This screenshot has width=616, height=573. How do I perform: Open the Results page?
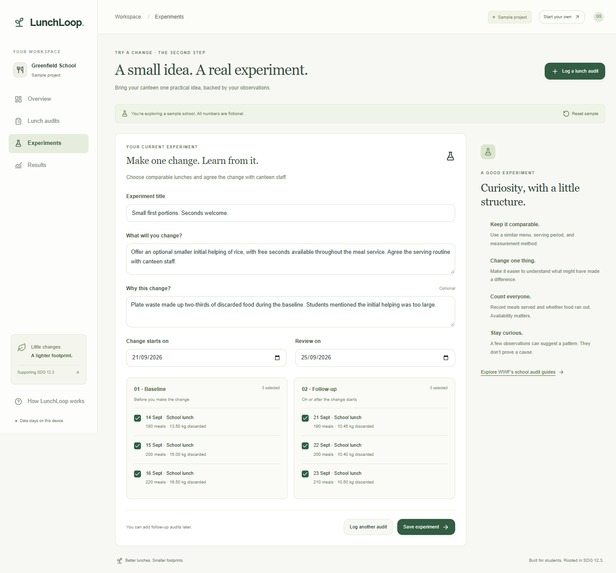tap(49, 165)
